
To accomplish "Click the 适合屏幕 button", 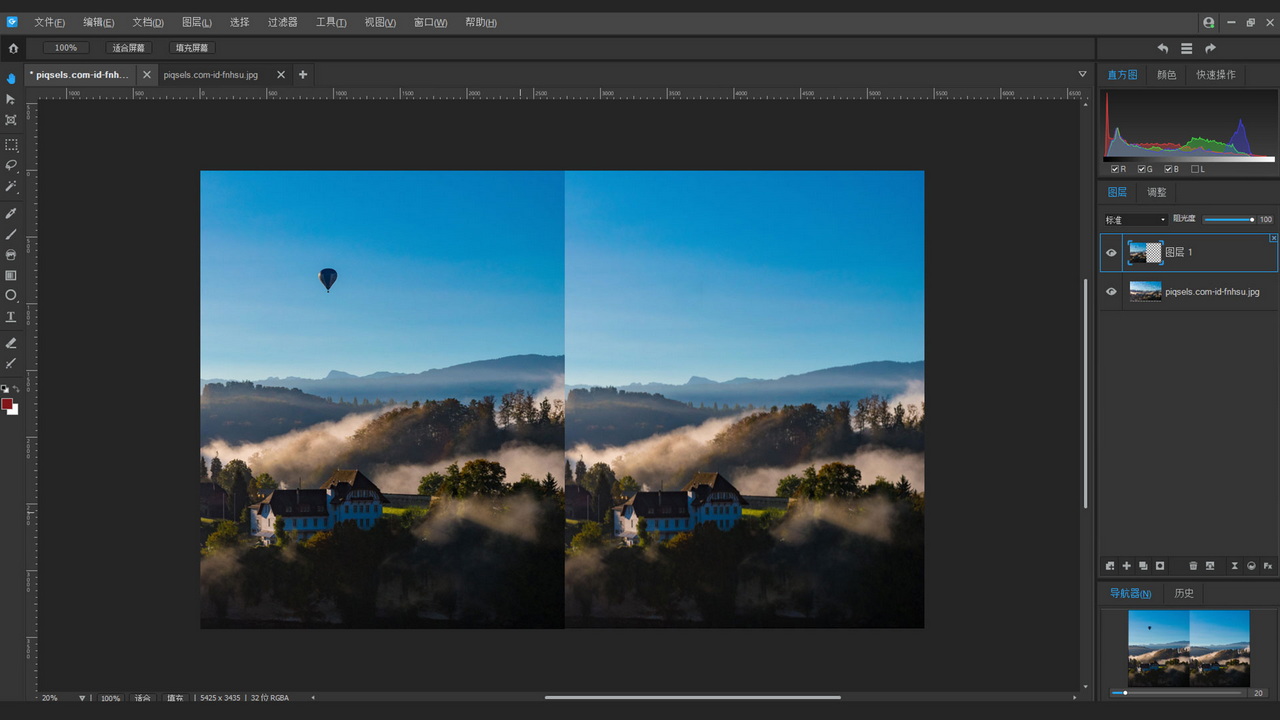I will coord(128,48).
